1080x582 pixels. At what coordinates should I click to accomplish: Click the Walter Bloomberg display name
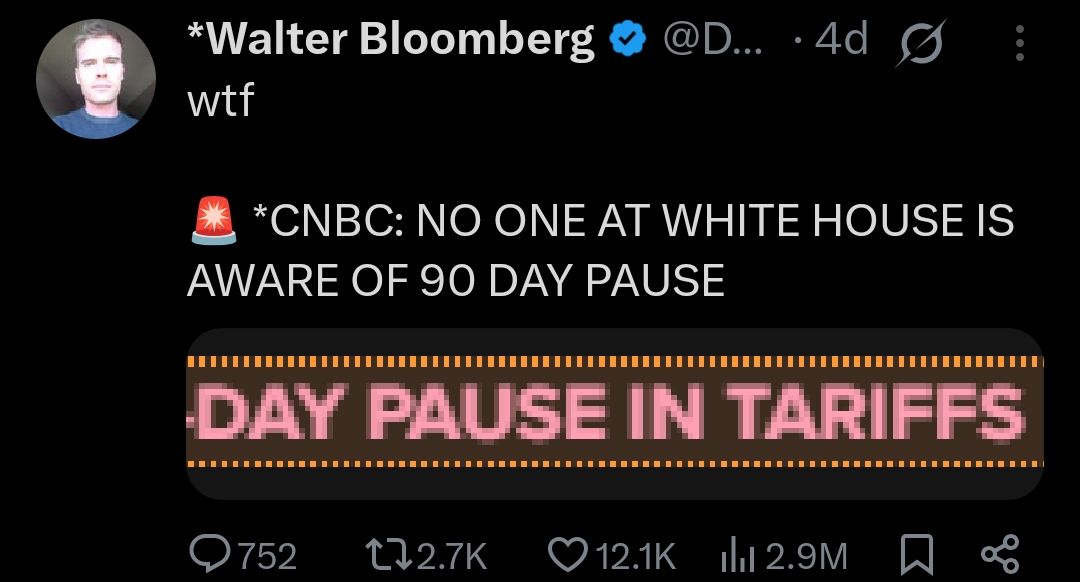point(391,41)
